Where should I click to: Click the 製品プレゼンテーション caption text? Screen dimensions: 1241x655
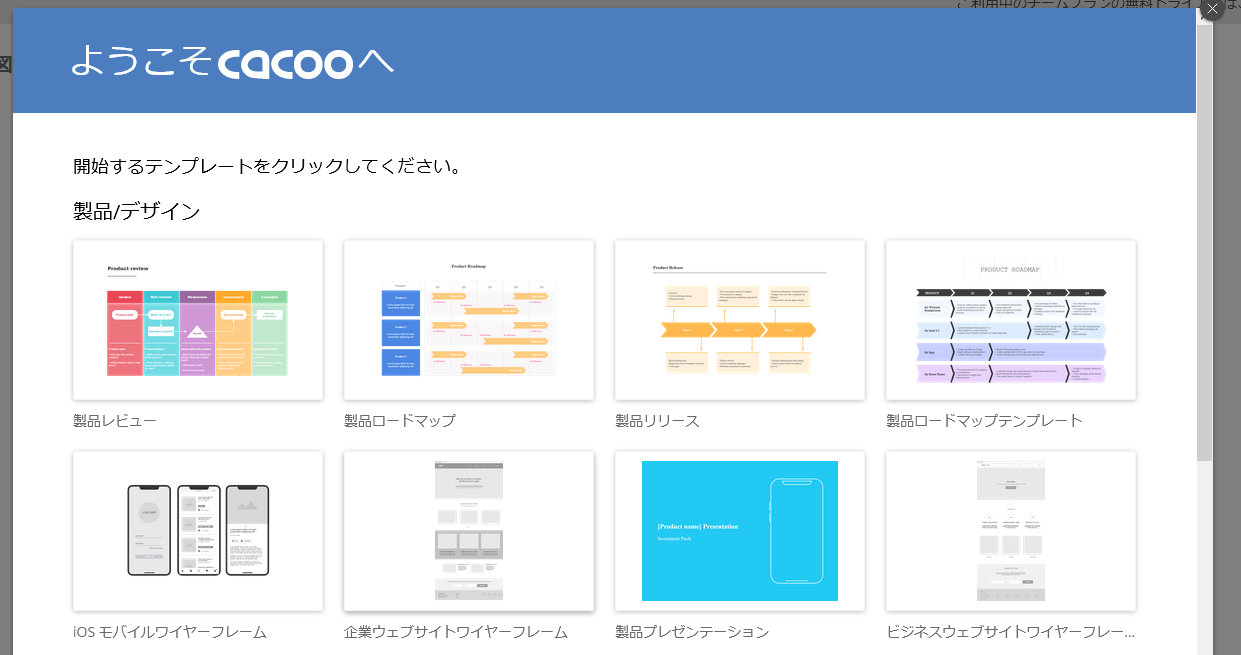pyautogui.click(x=692, y=632)
